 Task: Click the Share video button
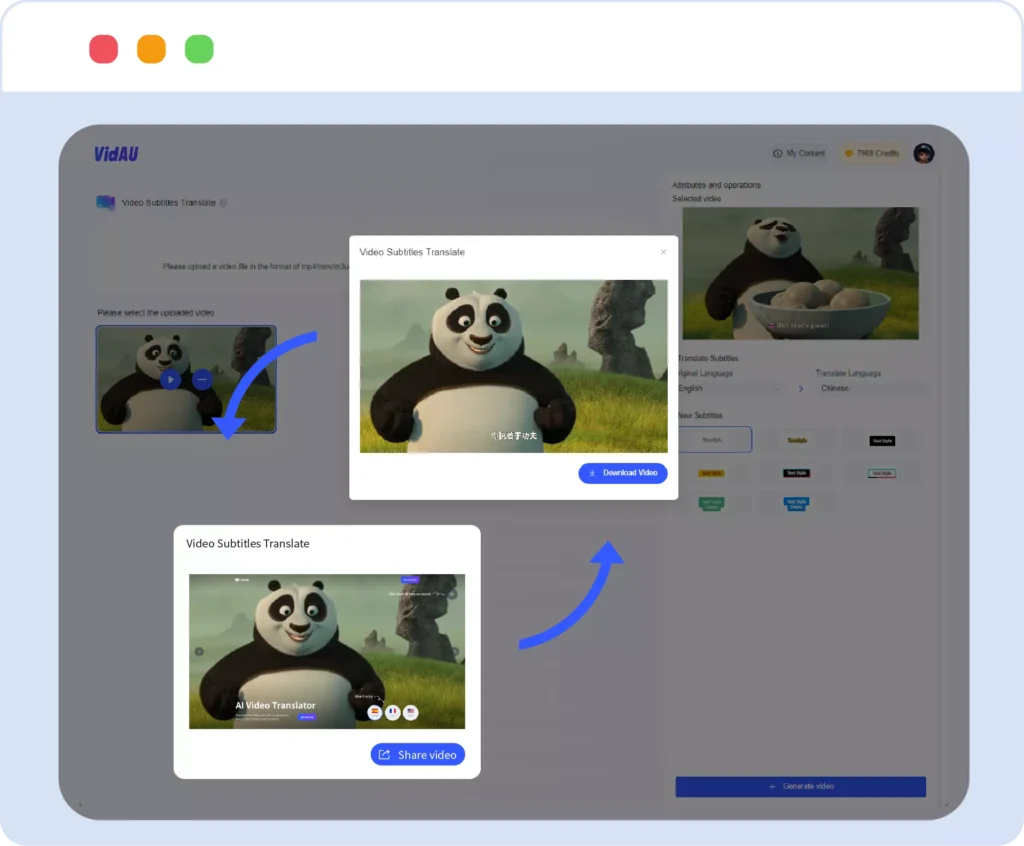(418, 755)
